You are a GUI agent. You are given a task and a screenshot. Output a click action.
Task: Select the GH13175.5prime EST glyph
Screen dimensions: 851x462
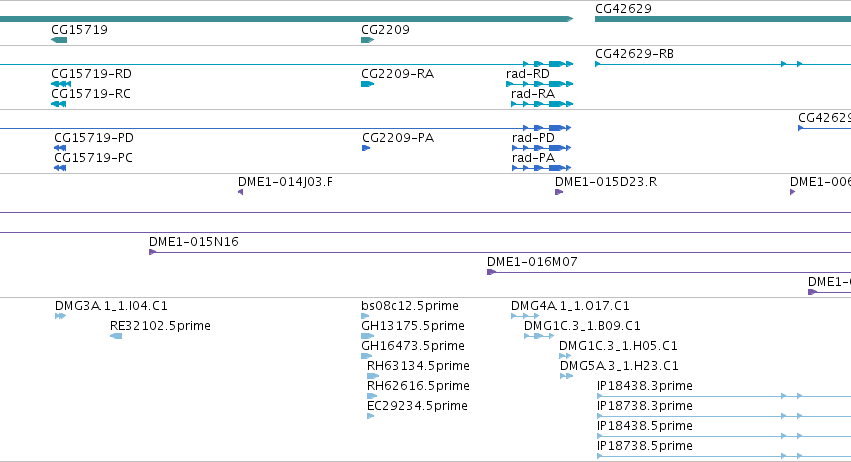click(x=367, y=336)
